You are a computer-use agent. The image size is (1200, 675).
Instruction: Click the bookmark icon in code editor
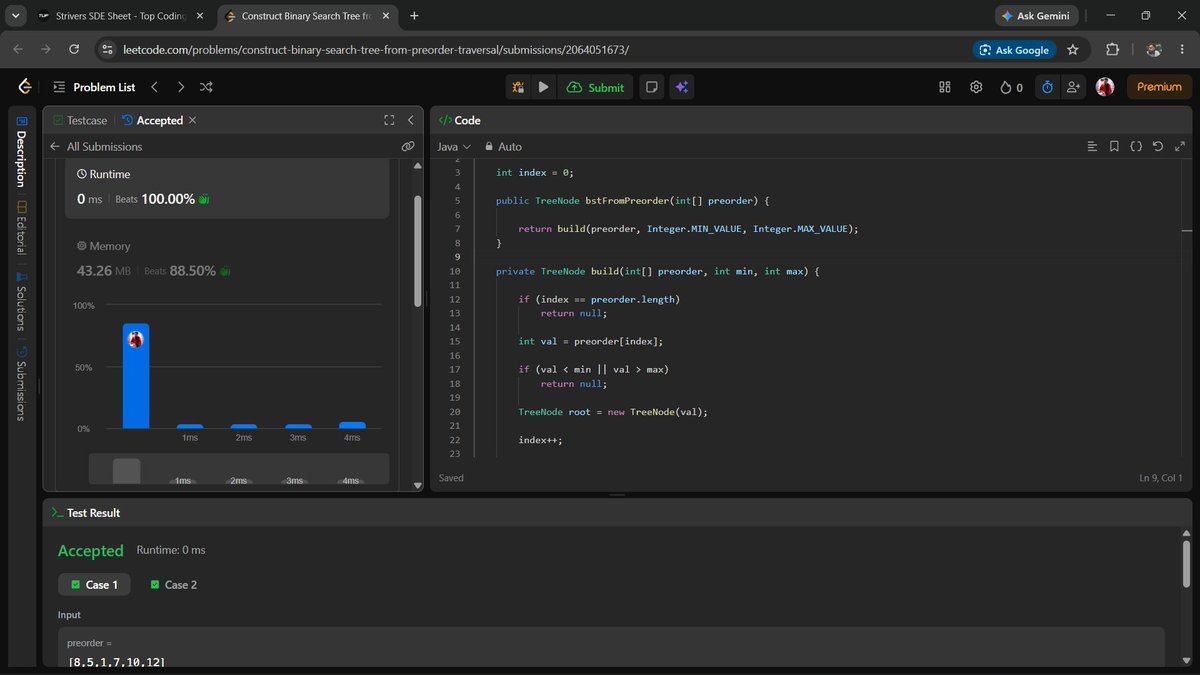(1114, 146)
